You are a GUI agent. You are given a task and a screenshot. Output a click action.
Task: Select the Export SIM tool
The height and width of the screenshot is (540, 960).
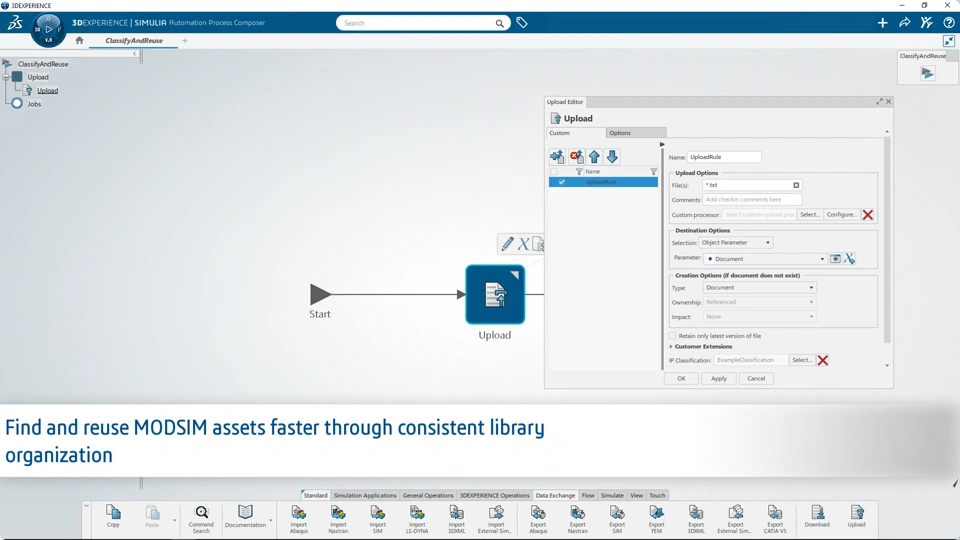point(617,519)
